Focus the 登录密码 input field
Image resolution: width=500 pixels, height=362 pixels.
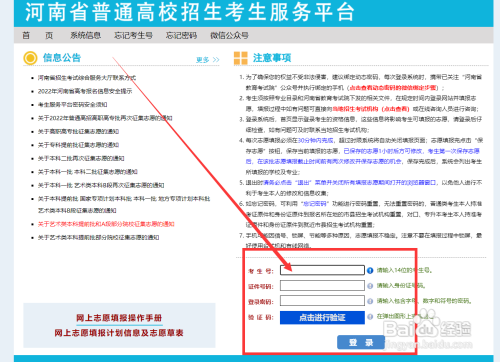pos(322,301)
